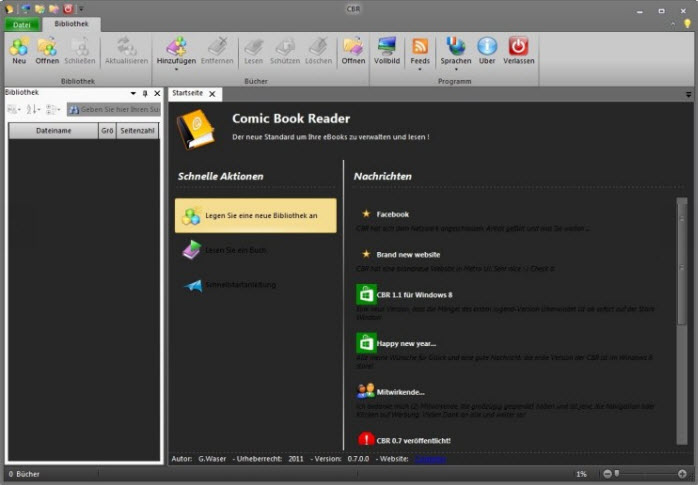The height and width of the screenshot is (485, 698).
Task: Click the zoom in plus icon
Action: click(x=682, y=474)
